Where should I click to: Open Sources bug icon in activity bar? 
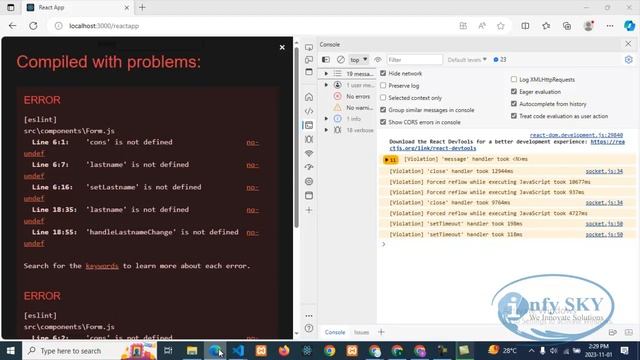coord(309,139)
